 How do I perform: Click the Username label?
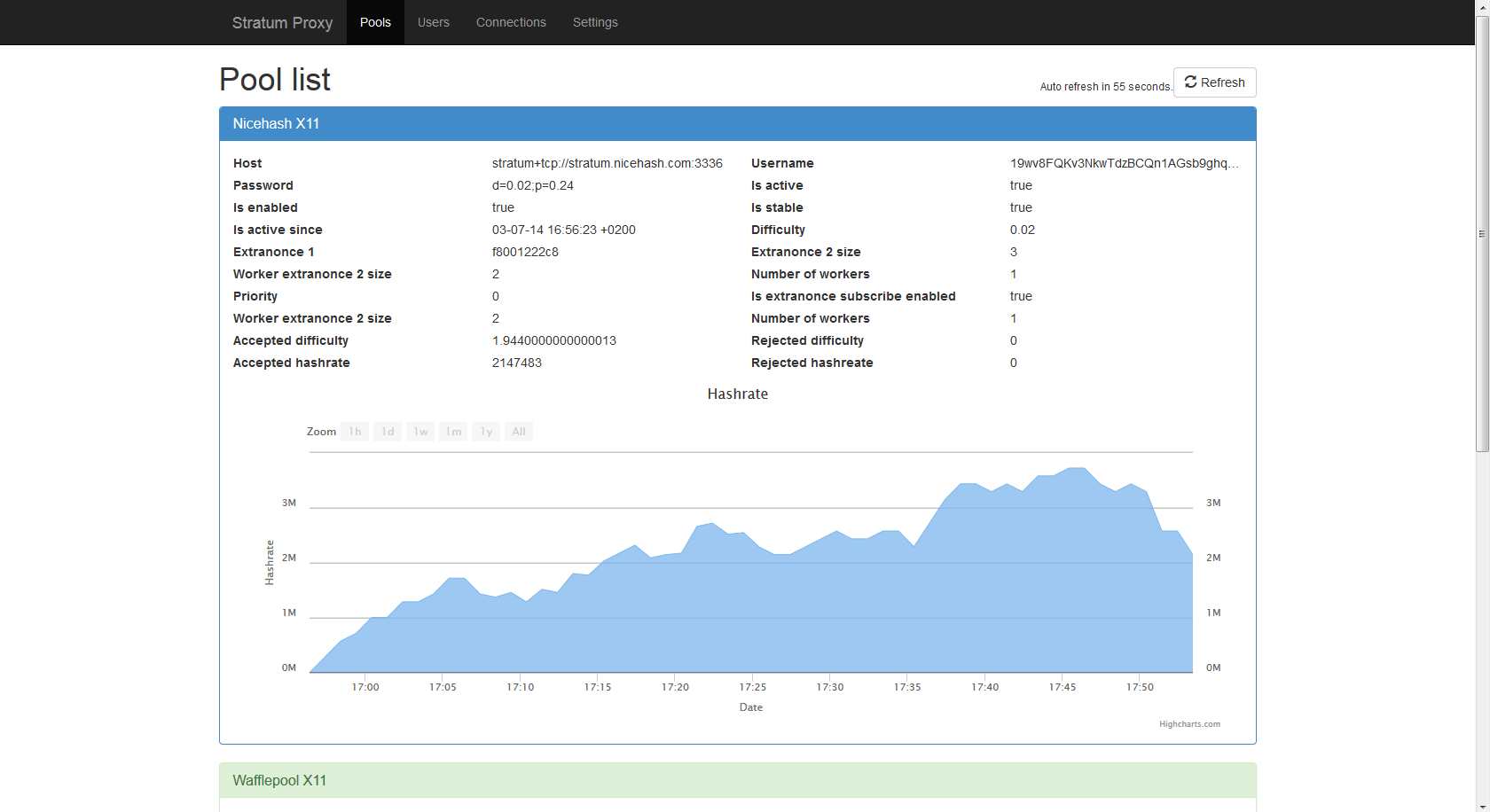[x=782, y=163]
